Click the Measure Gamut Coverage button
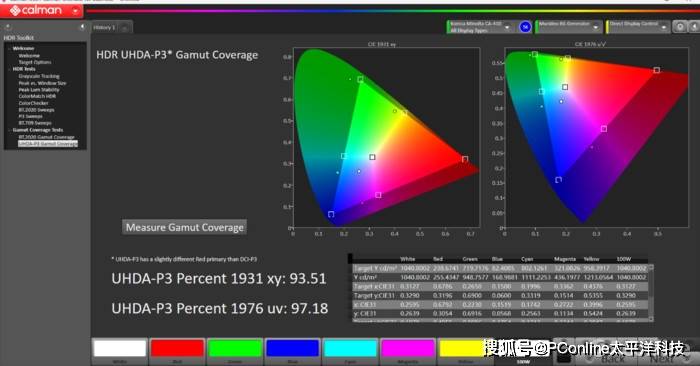This screenshot has height=366, width=700. (x=184, y=227)
